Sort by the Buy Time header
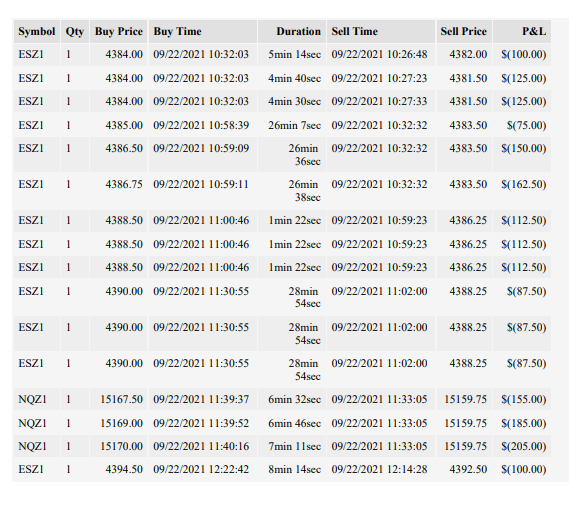 tap(203, 32)
